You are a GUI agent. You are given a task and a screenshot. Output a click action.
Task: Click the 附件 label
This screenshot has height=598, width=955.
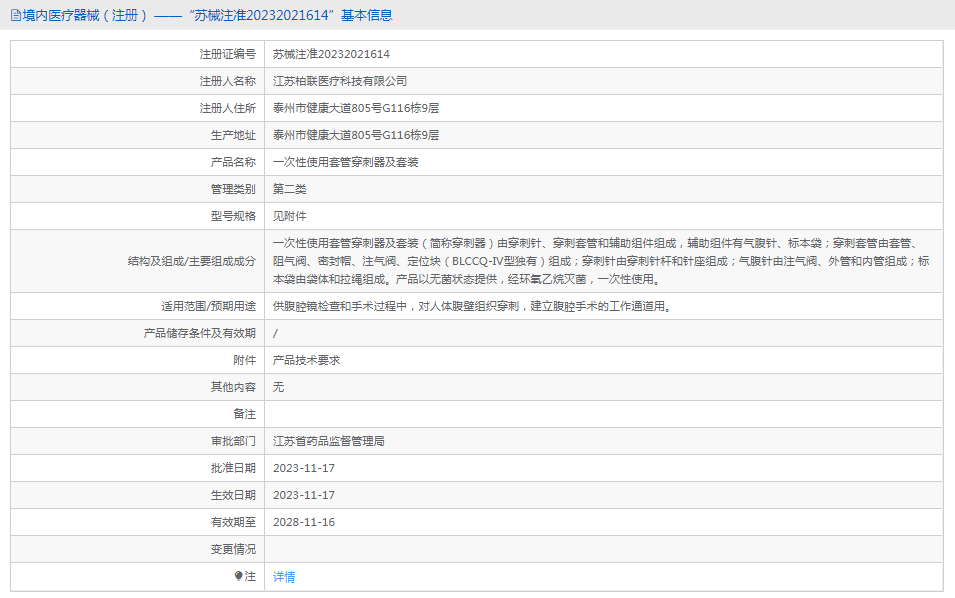pyautogui.click(x=244, y=360)
